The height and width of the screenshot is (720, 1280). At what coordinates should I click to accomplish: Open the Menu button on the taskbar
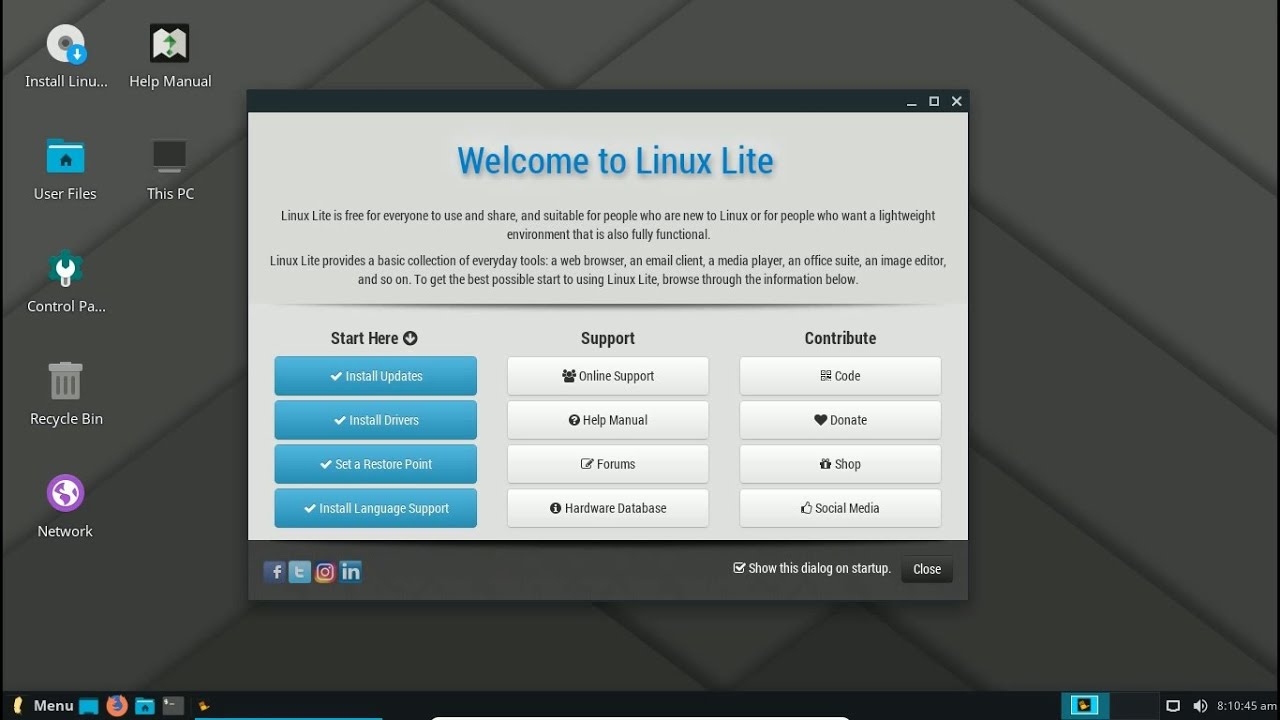pyautogui.click(x=42, y=706)
